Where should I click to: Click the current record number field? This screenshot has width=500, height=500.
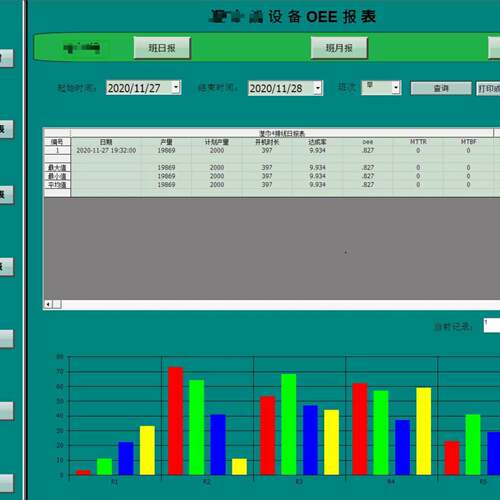point(492,325)
